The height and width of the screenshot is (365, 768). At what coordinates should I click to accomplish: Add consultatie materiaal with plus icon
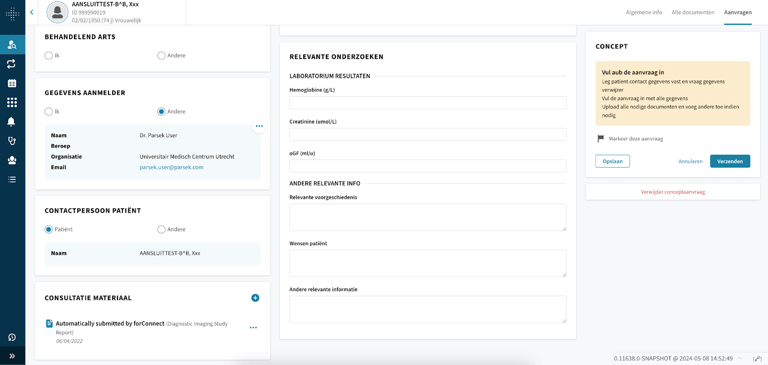[x=255, y=297]
